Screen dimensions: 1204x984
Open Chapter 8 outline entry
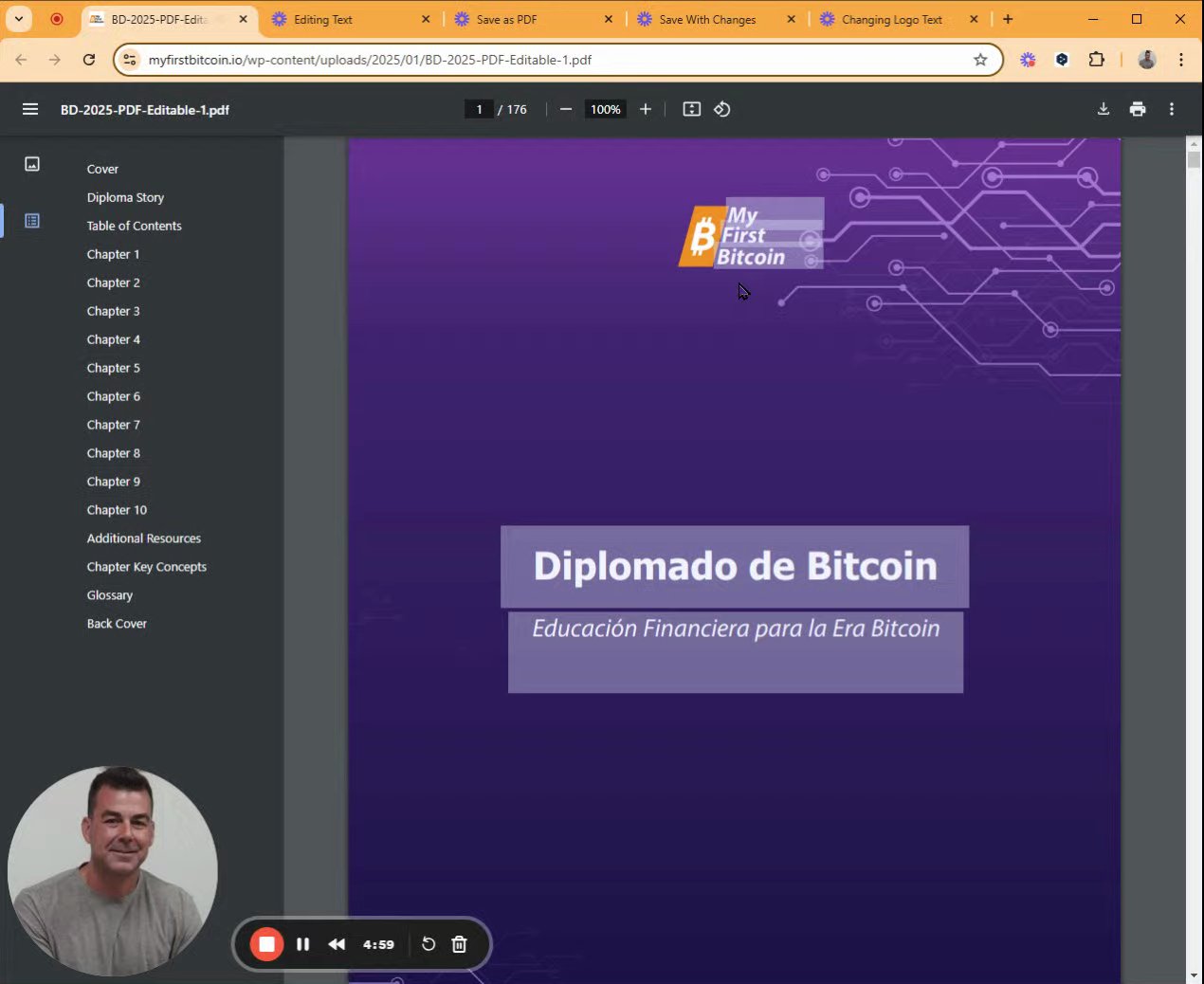pyautogui.click(x=113, y=453)
